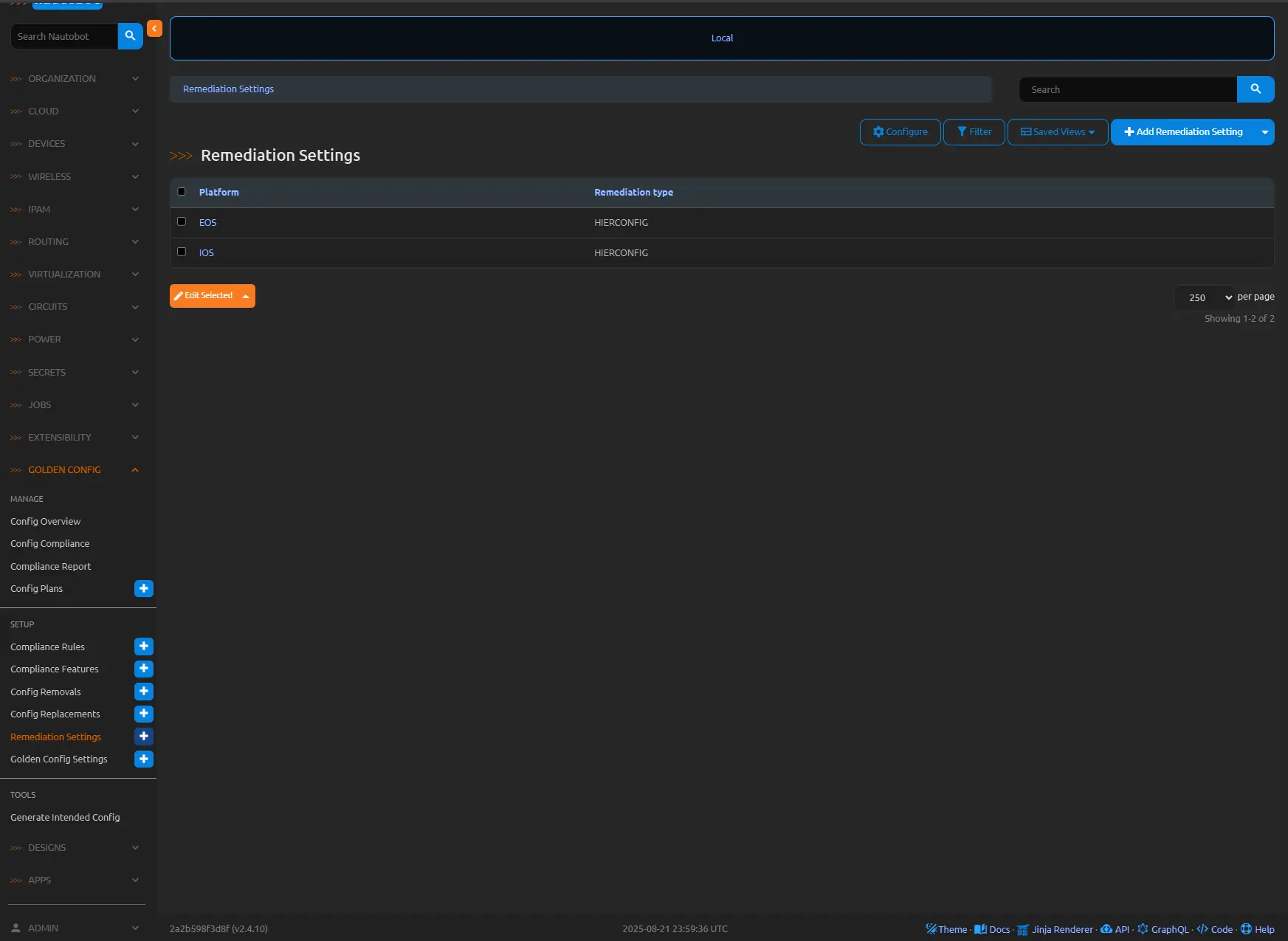This screenshot has height=941, width=1288.
Task: Click the Configure button
Action: coord(900,132)
